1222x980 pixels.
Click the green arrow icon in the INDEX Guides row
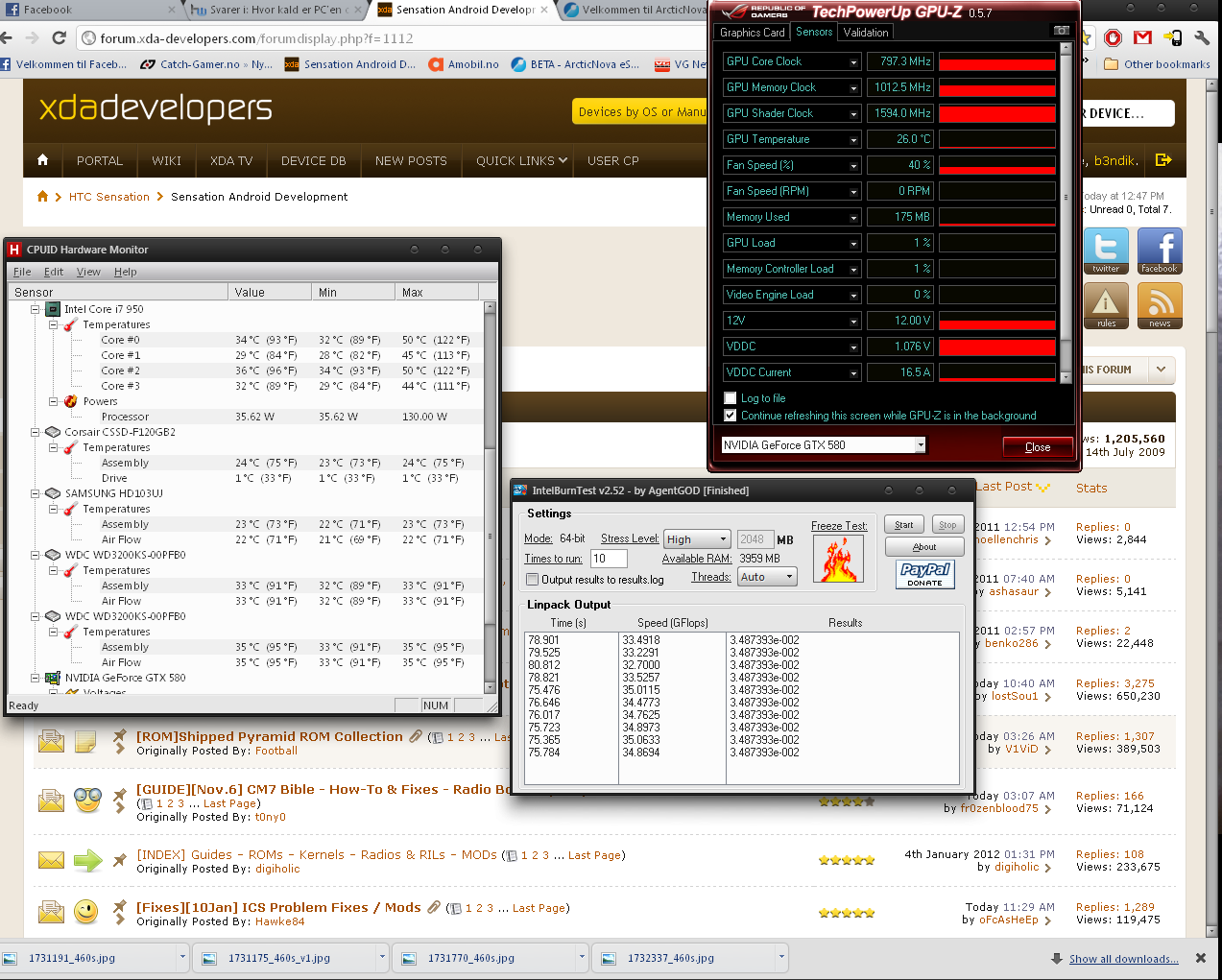click(87, 860)
